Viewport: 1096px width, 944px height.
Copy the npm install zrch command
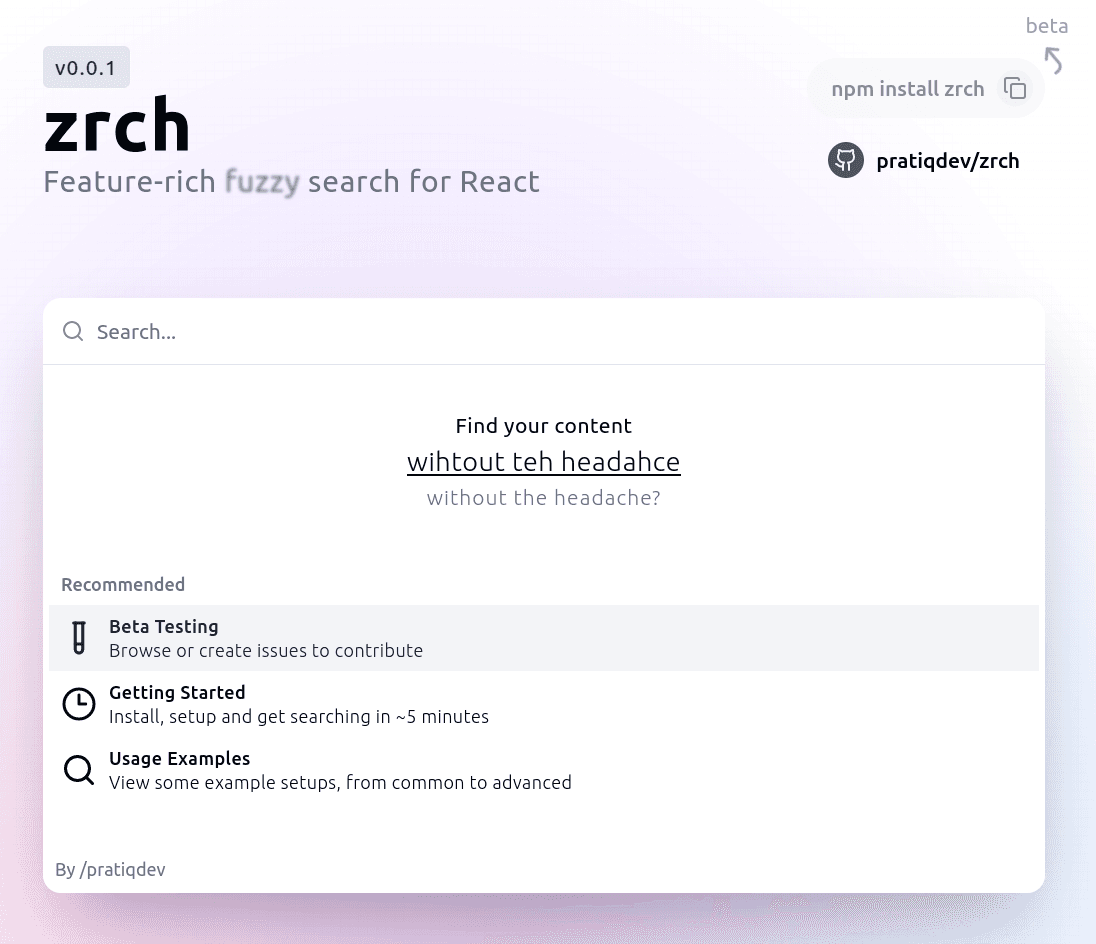[1014, 89]
